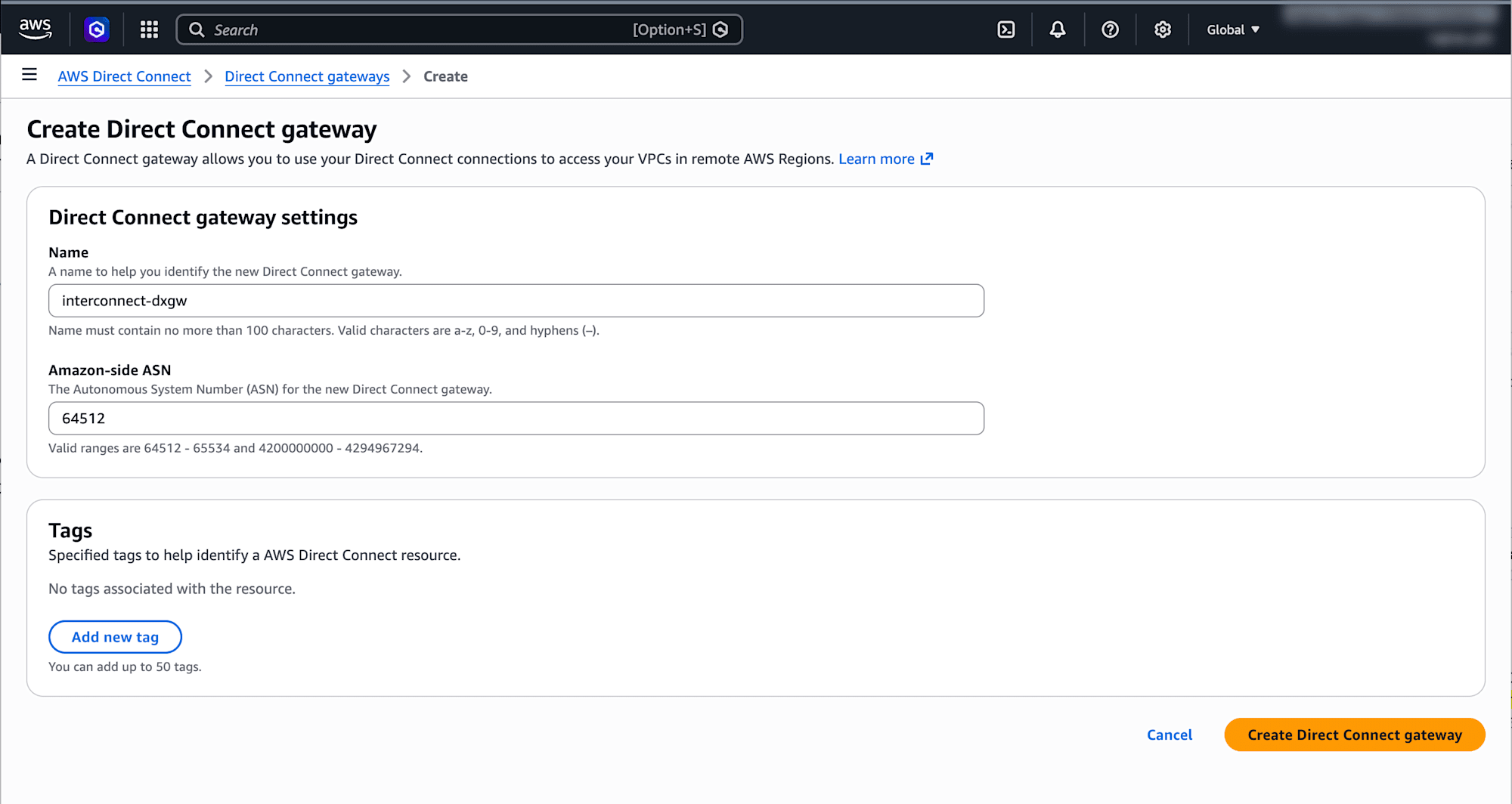Cancel the gateway creation
The image size is (1512, 804).
click(1170, 734)
